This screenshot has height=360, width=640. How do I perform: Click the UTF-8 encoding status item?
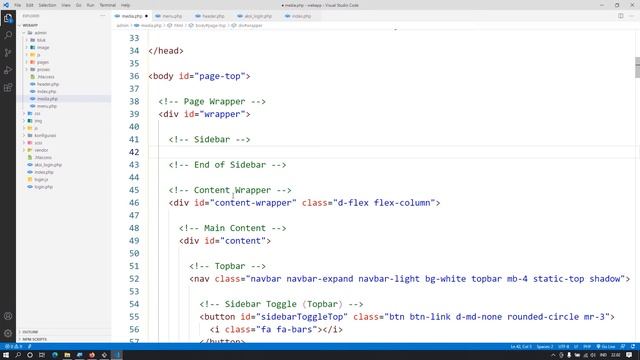pyautogui.click(x=563, y=347)
